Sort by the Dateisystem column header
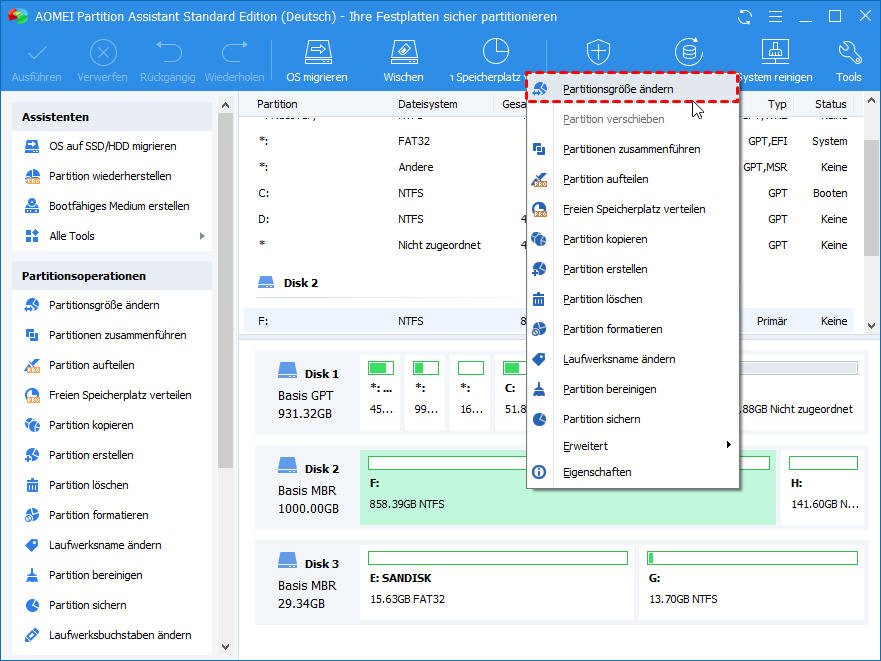Viewport: 881px width, 661px height. [428, 104]
